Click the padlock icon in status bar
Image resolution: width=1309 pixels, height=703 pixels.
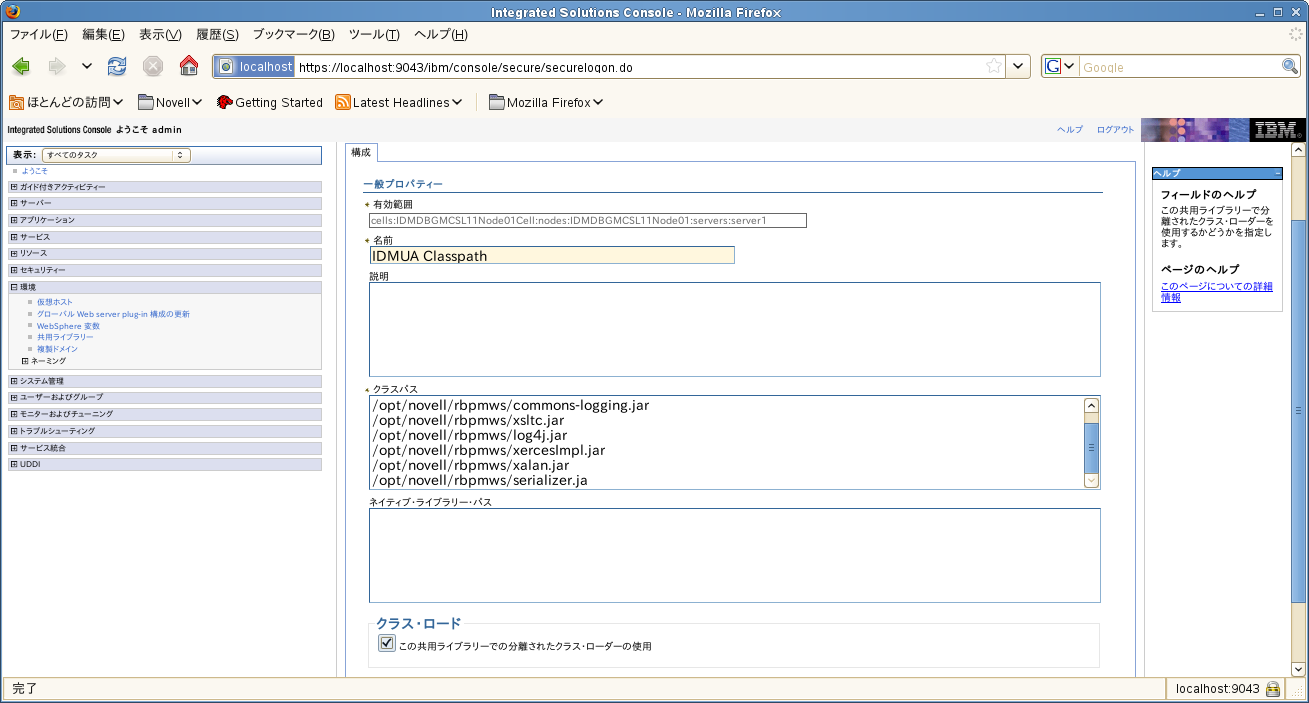pyautogui.click(x=1273, y=689)
